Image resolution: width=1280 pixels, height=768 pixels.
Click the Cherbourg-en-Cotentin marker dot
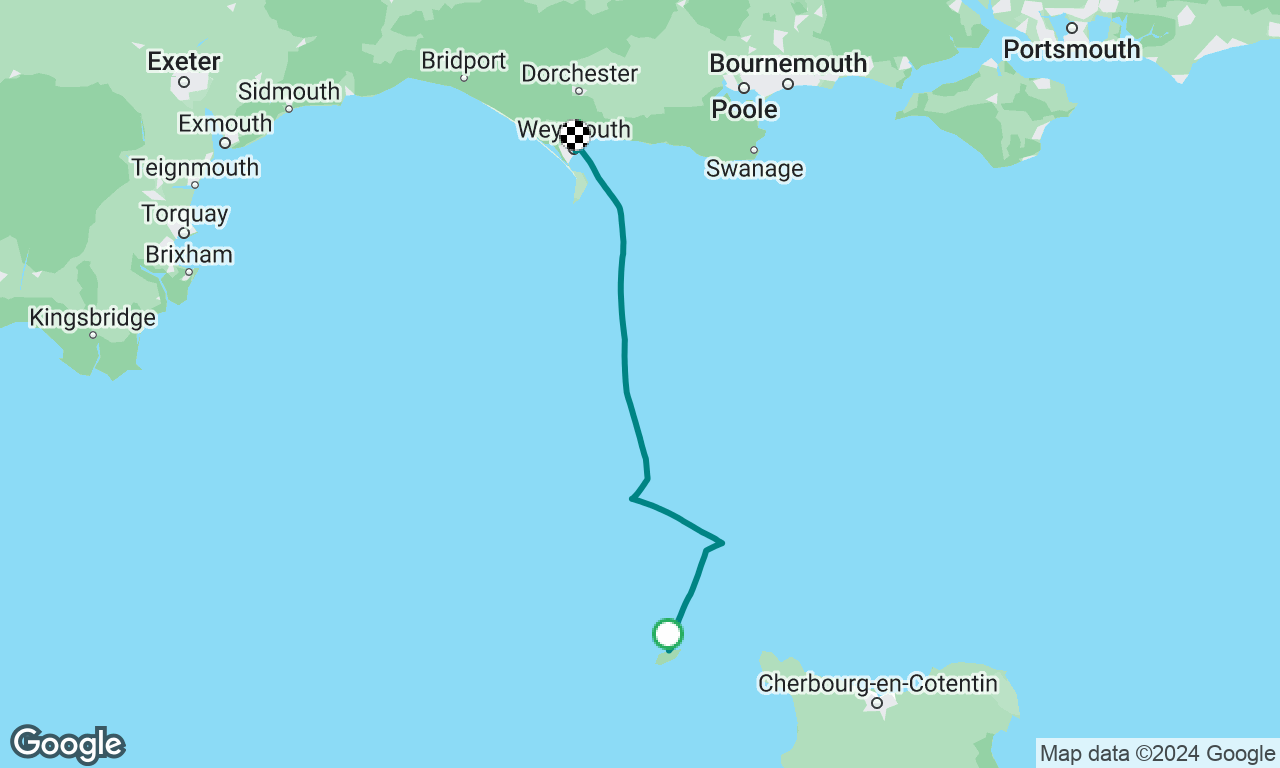[x=877, y=703]
